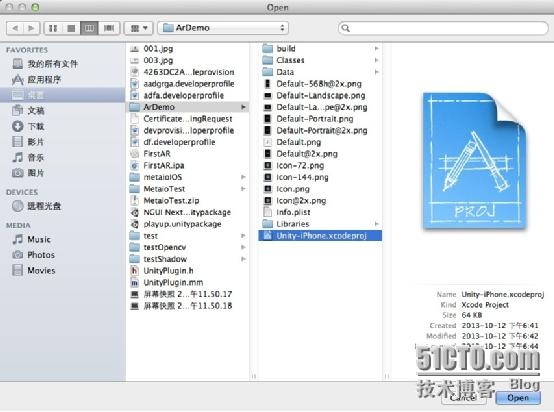
Task: Select screenshot ending 11.50.18
Action: coord(187,306)
